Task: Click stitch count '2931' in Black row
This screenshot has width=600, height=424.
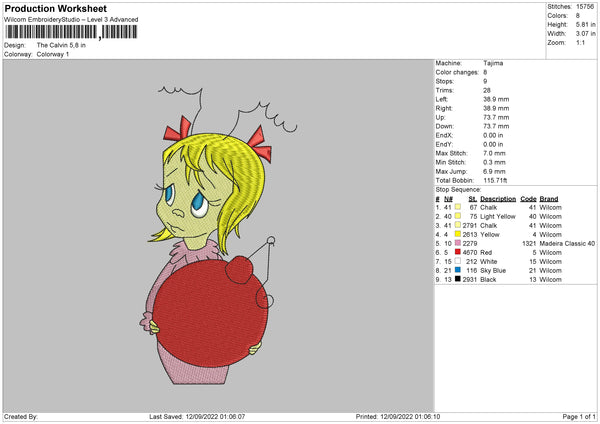Action: 470,279
